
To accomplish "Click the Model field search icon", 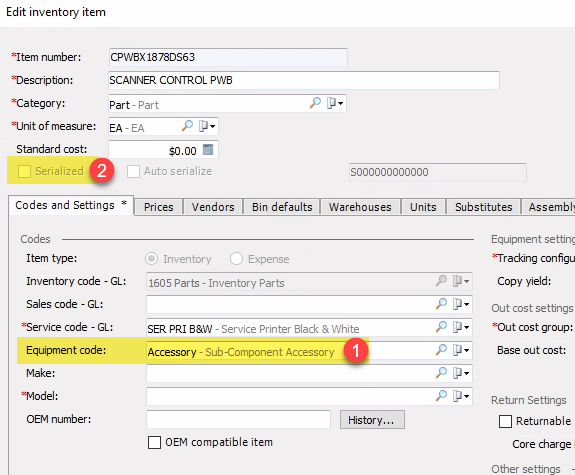I will 441,395.
